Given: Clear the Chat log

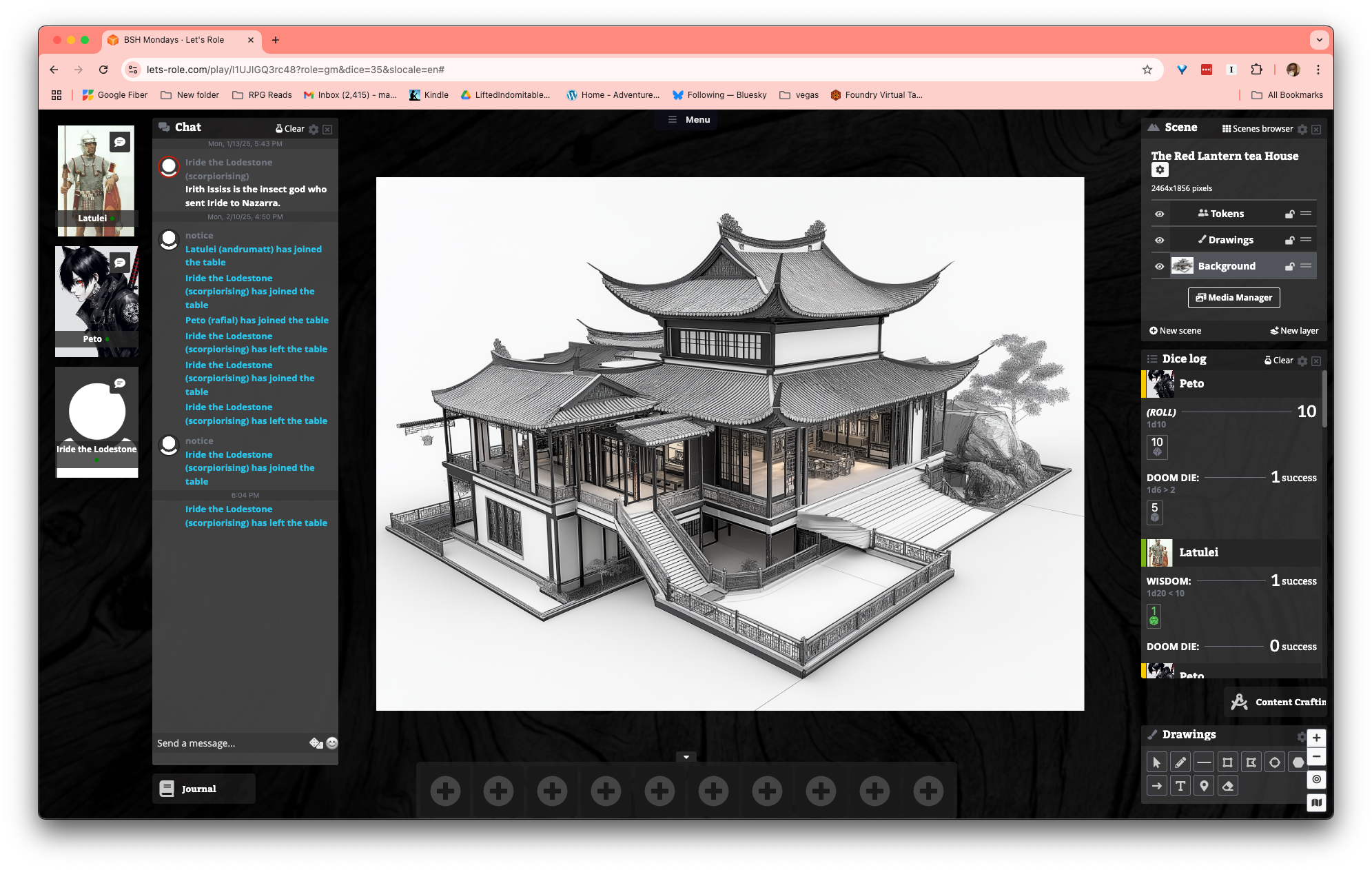Looking at the screenshot, I should pyautogui.click(x=289, y=129).
